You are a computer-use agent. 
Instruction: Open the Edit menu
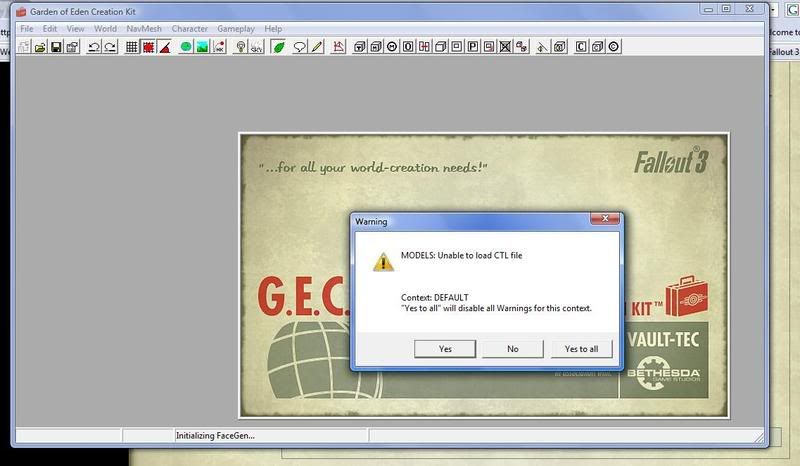(49, 29)
